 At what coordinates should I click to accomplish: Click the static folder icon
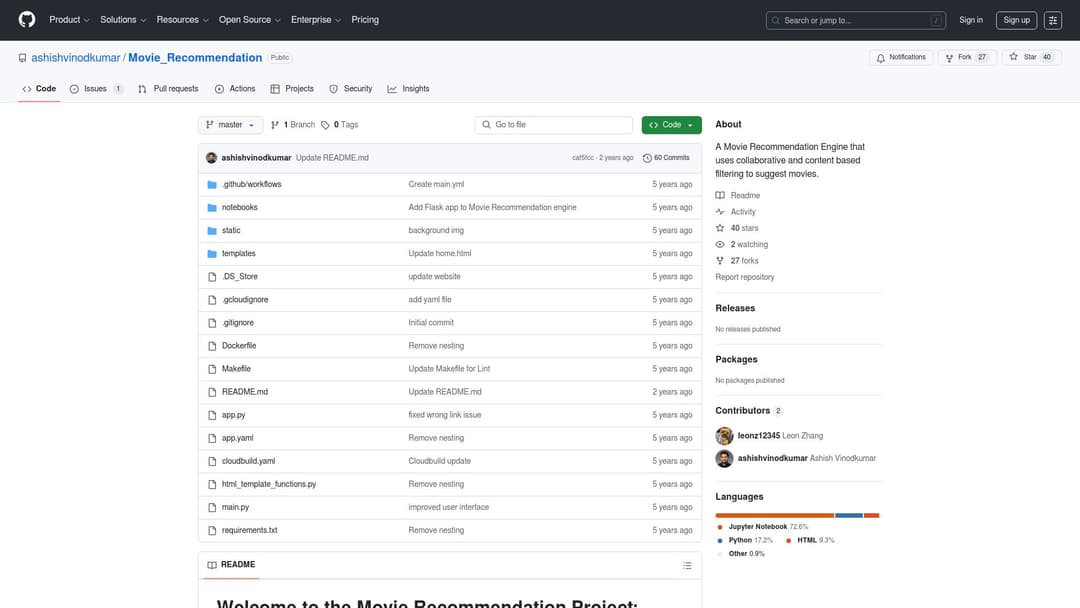[212, 231]
